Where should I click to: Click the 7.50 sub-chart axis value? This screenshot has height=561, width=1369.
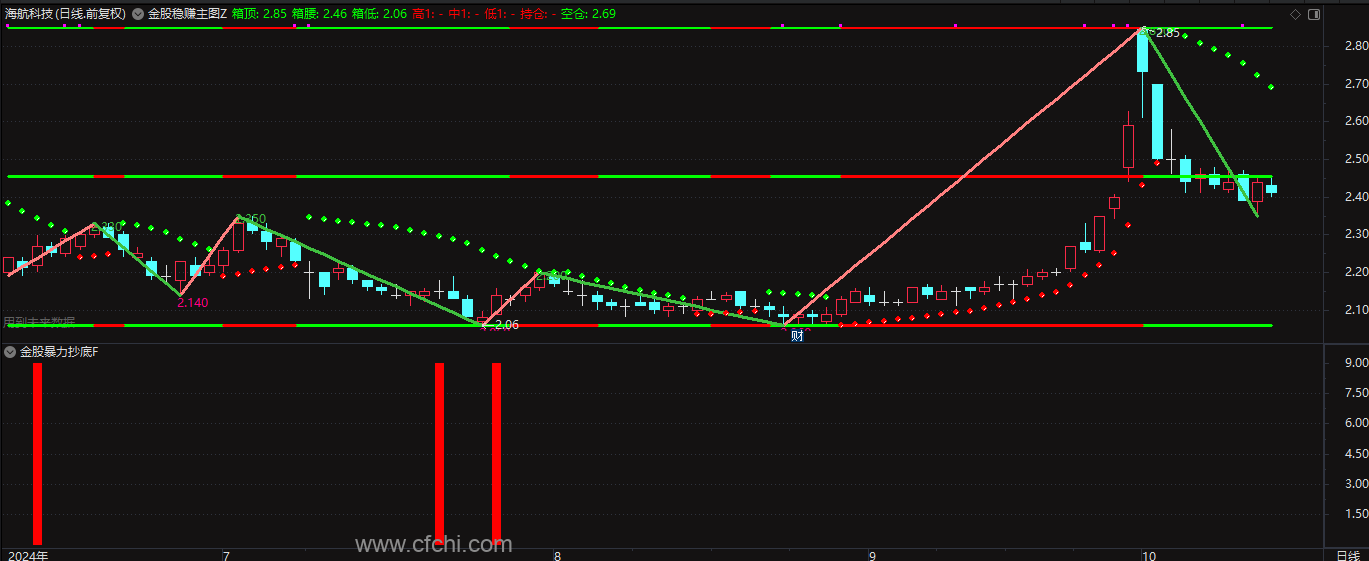[1355, 394]
